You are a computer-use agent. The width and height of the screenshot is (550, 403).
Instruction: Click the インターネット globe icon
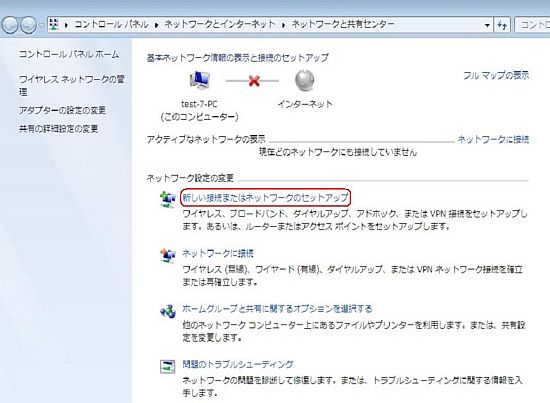(304, 80)
